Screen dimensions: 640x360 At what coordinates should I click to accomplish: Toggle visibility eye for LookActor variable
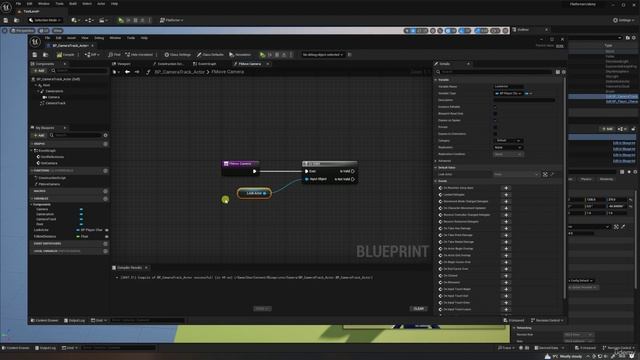(x=107, y=230)
